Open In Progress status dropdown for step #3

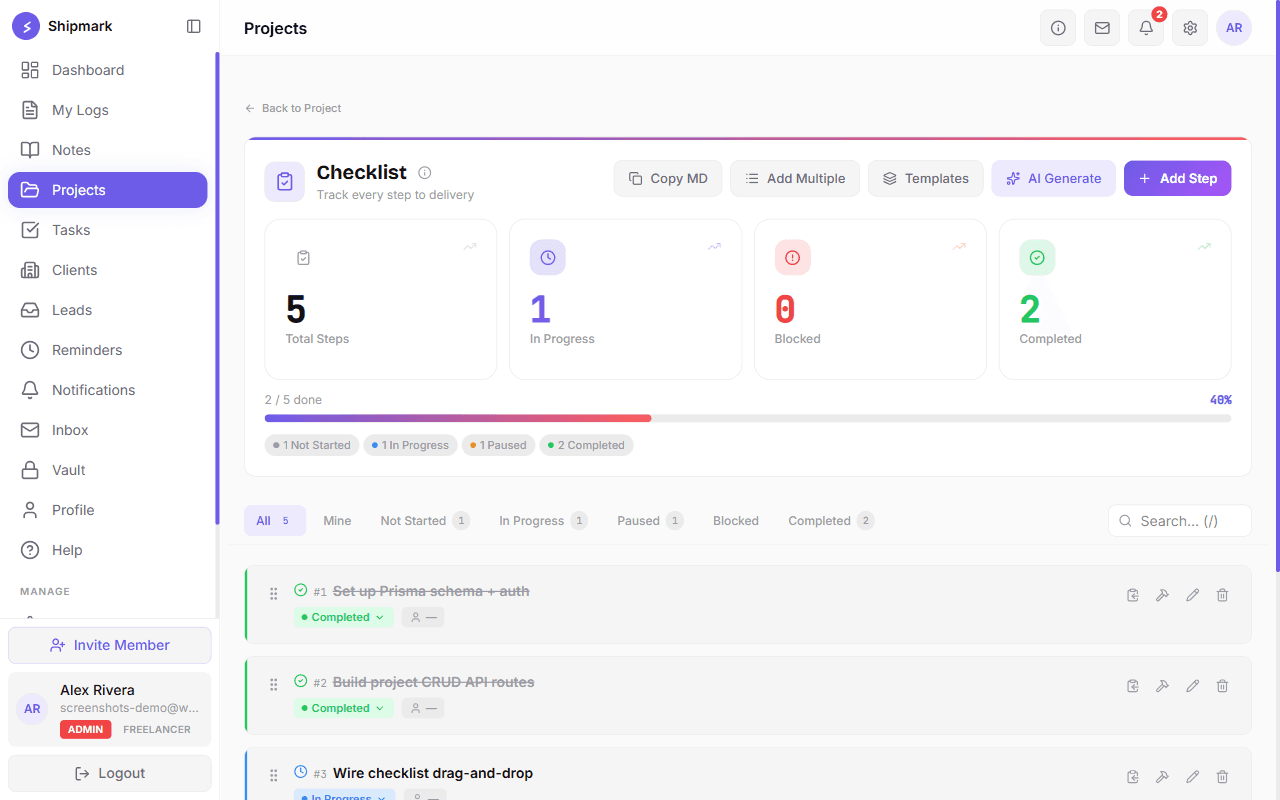(344, 795)
